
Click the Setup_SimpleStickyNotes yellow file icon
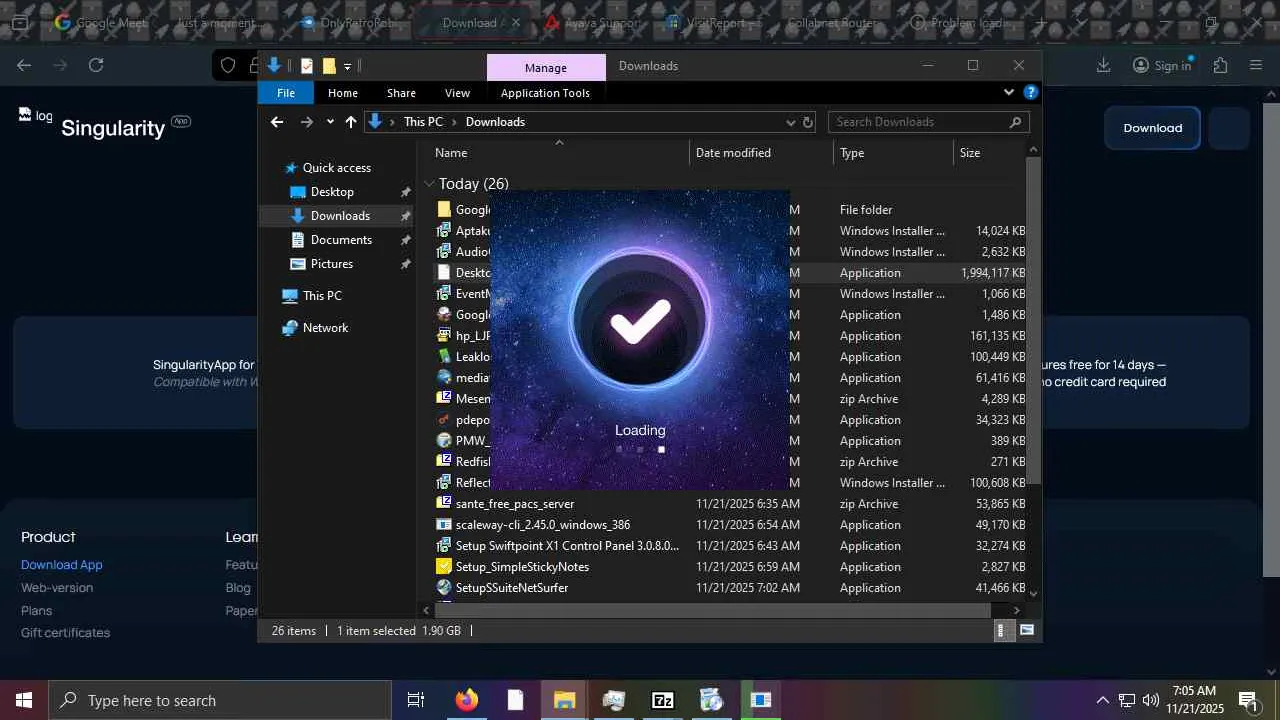point(444,567)
